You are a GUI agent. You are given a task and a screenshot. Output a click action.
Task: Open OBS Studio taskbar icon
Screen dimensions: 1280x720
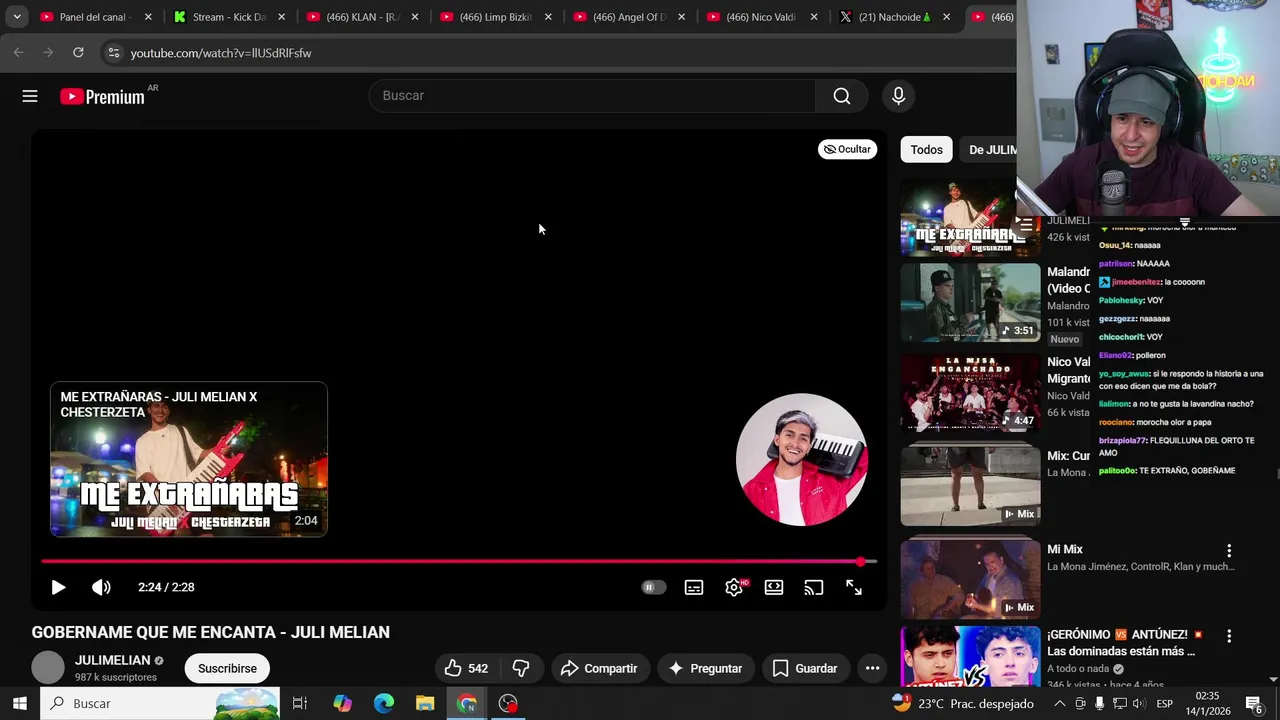[508, 703]
